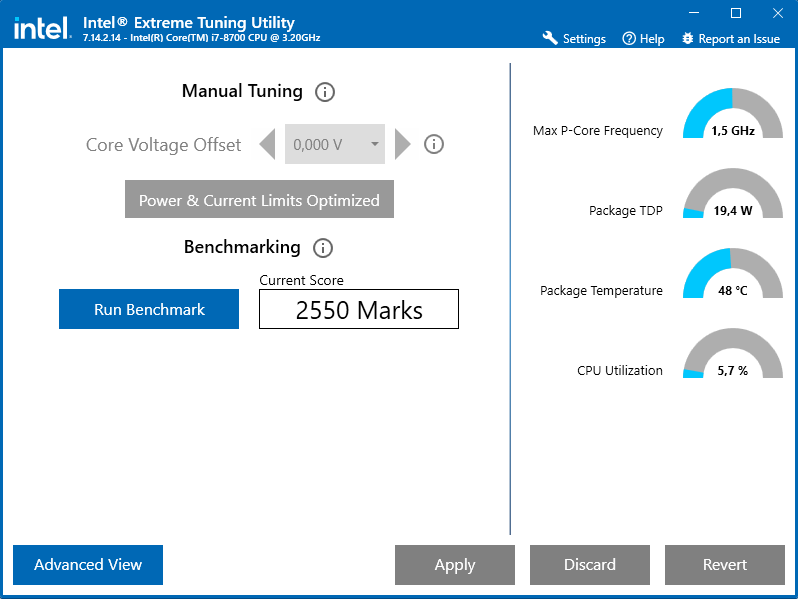Toggle the Power & Current Limits Optimized button

click(x=260, y=199)
